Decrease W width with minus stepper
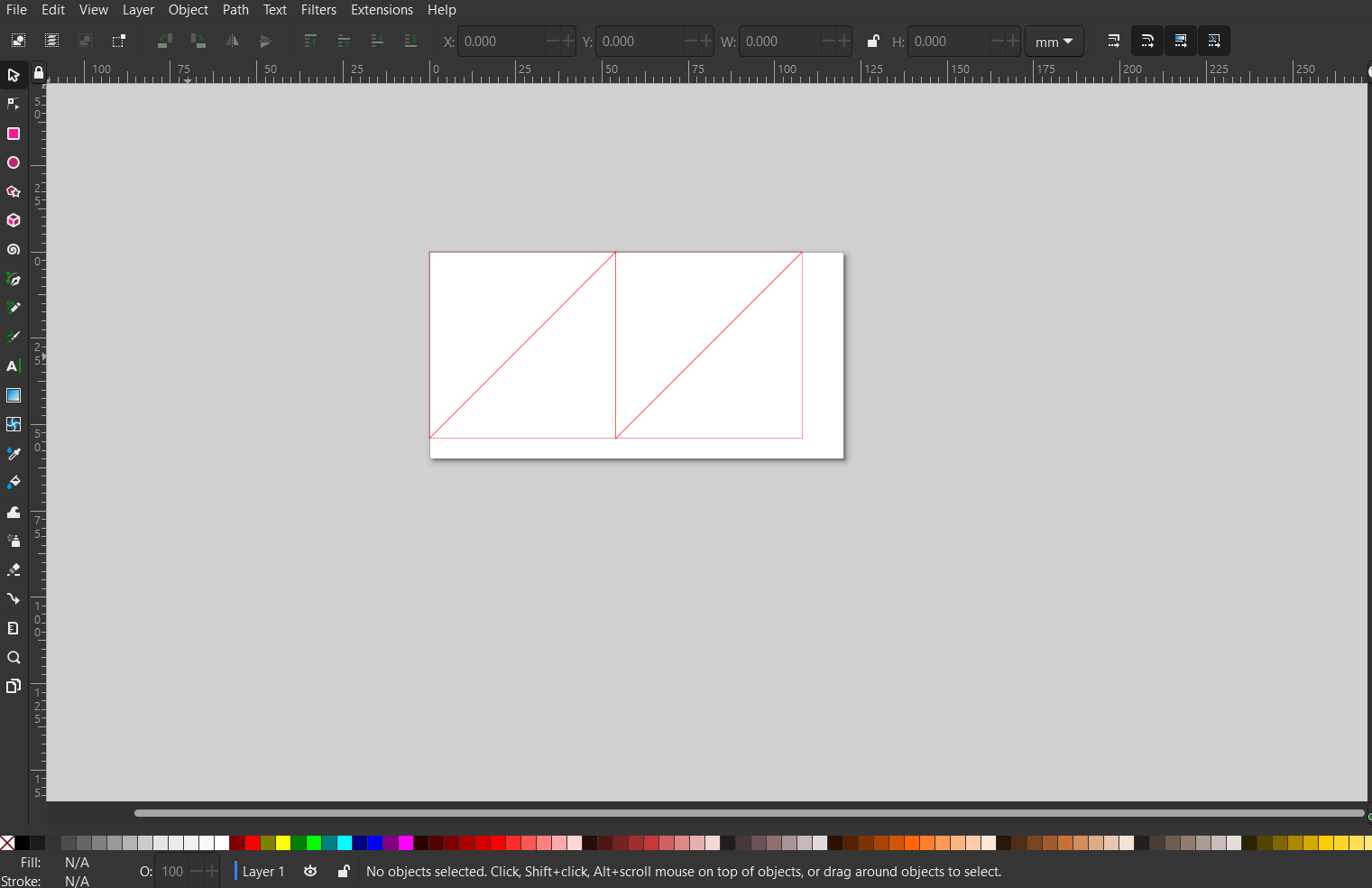This screenshot has width=1372, height=888. pyautogui.click(x=828, y=42)
